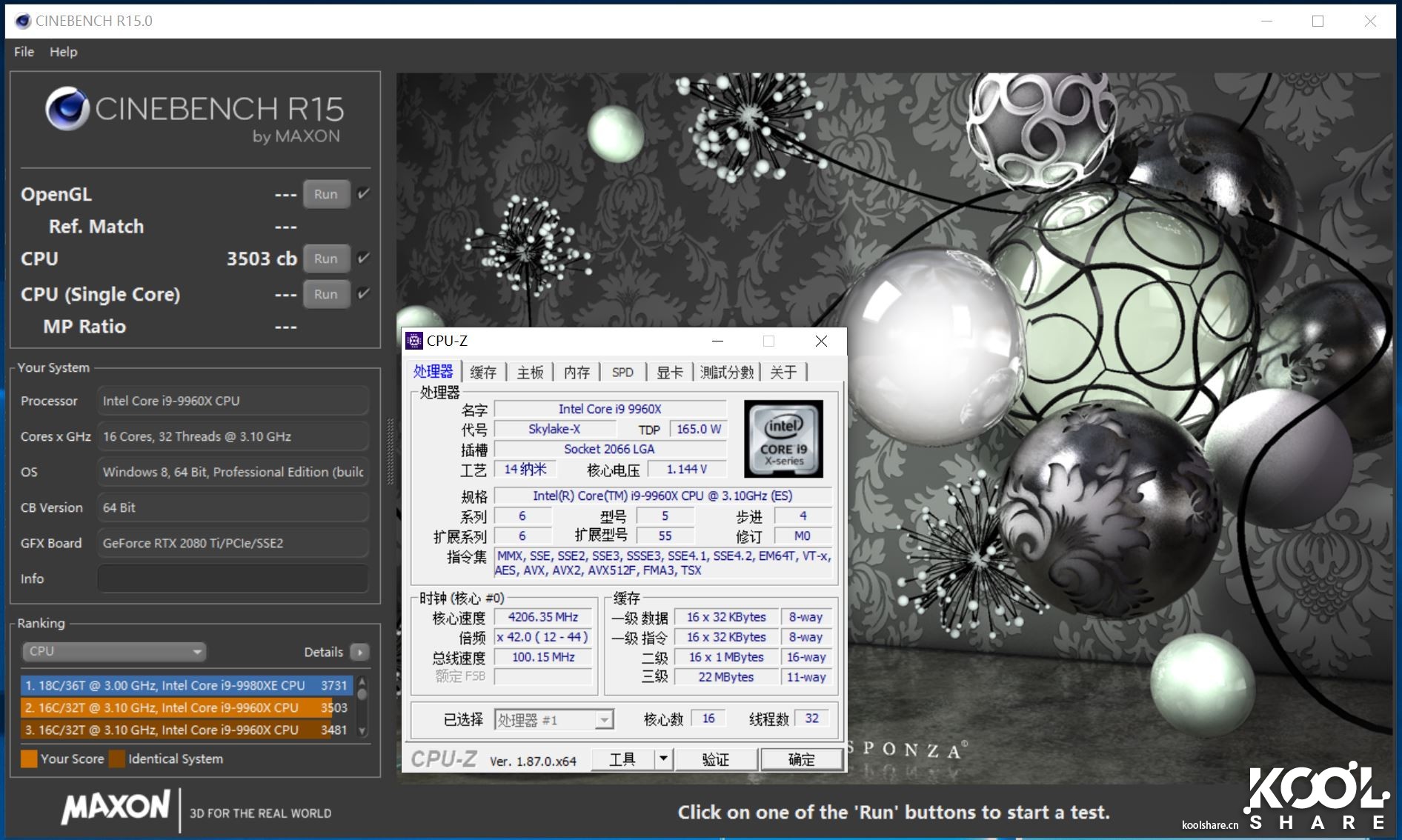Toggle the CPU (Single Core) checkmark

coord(362,293)
